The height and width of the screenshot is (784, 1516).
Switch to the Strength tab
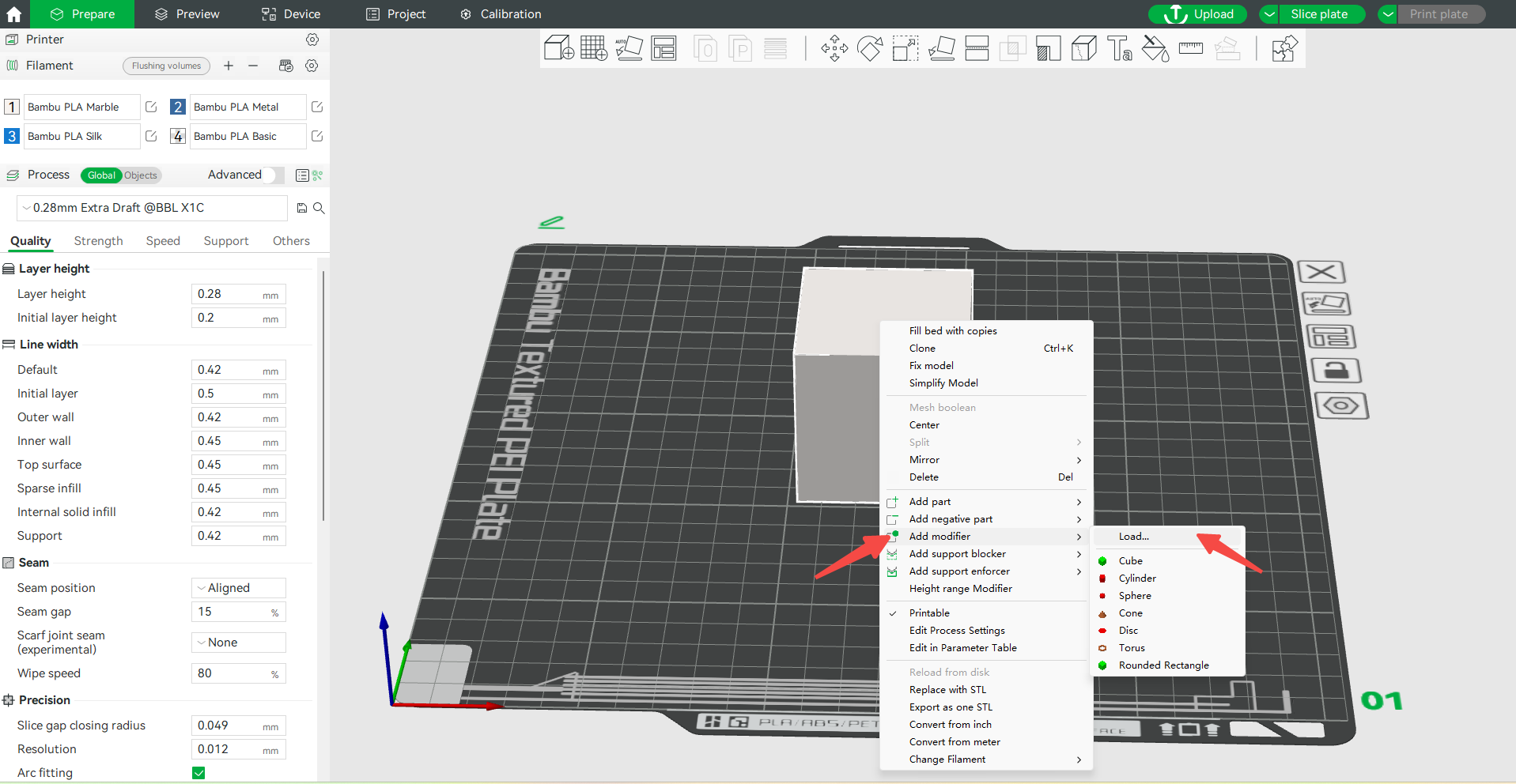point(98,241)
